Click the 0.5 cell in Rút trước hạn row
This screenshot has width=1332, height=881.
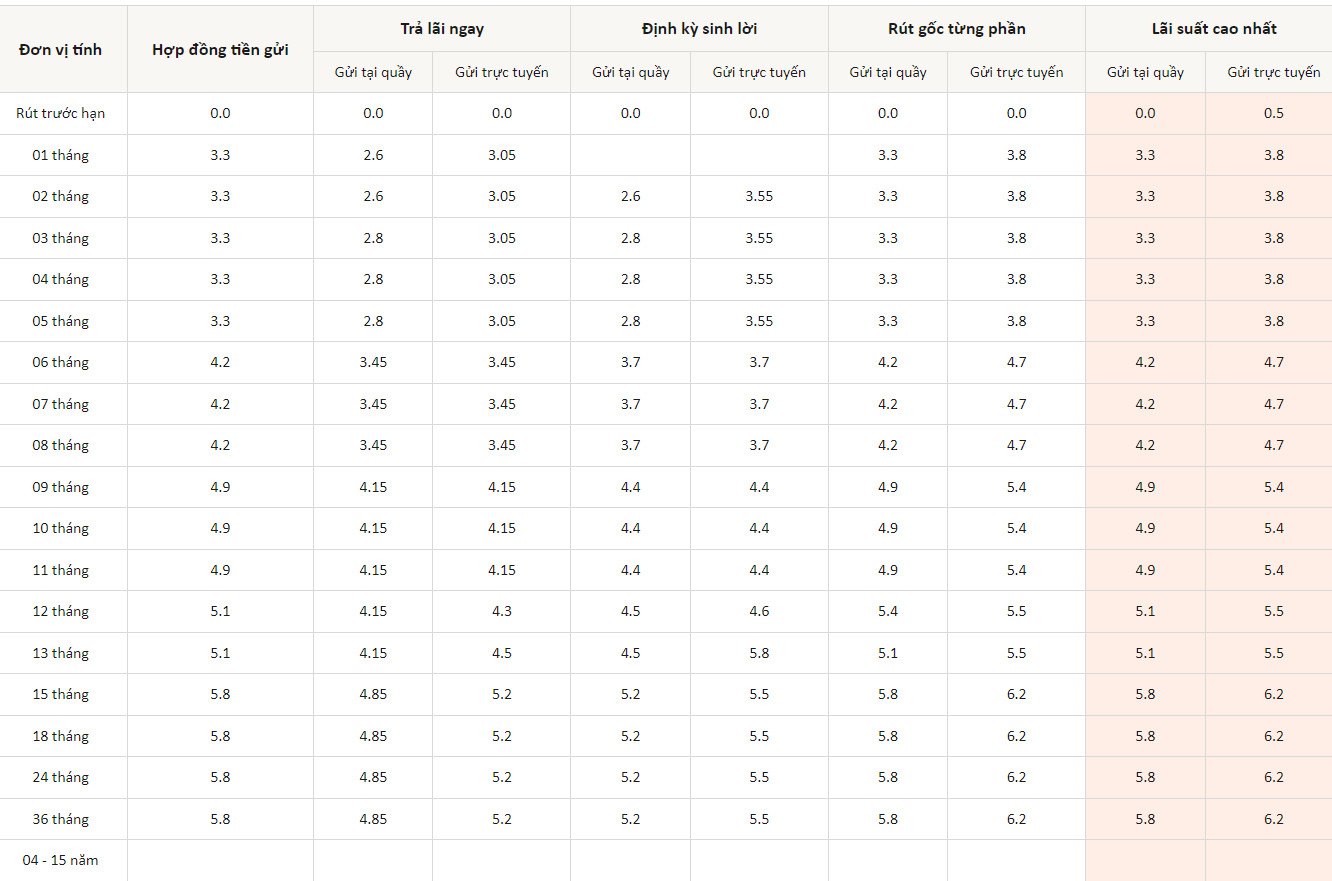pyautogui.click(x=1273, y=113)
